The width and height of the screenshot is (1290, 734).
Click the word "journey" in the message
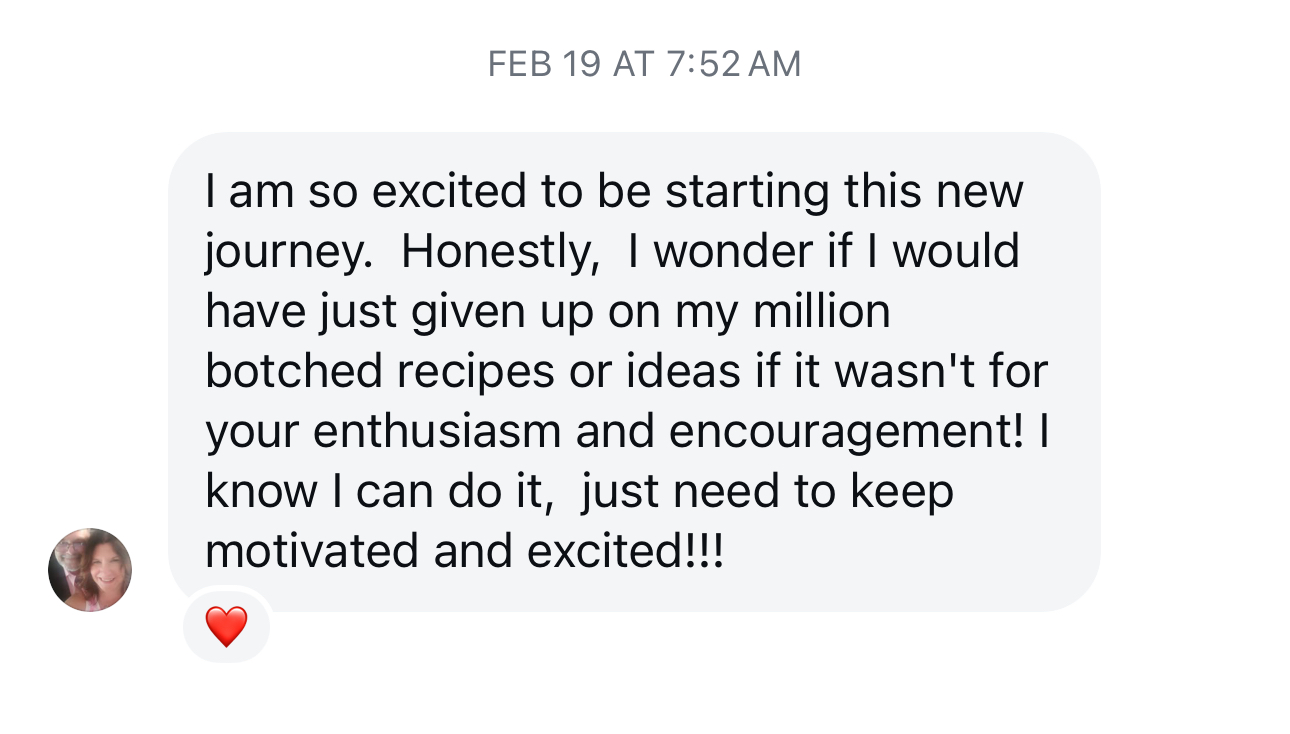(x=283, y=253)
